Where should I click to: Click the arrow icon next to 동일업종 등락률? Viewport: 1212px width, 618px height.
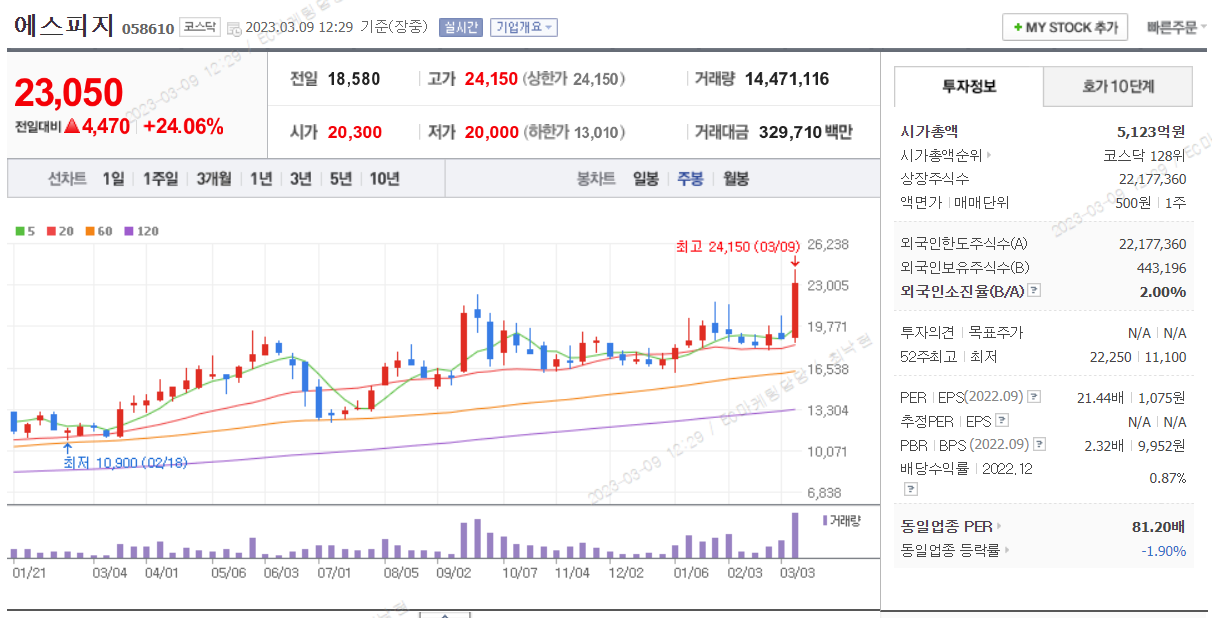(1006, 550)
